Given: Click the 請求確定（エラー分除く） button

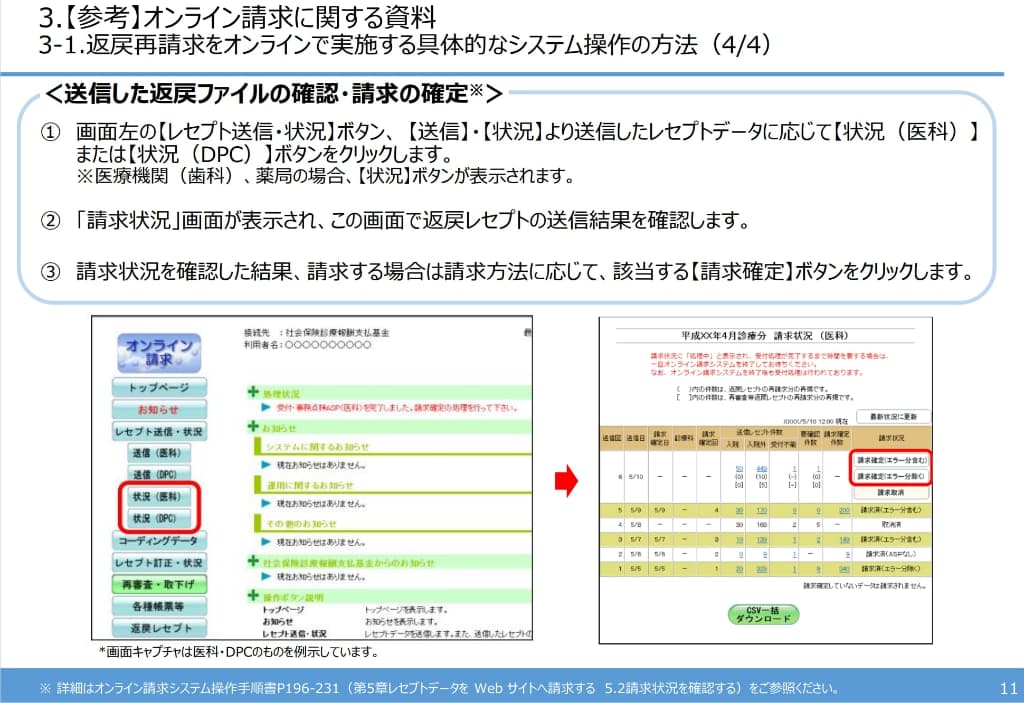Looking at the screenshot, I should pos(892,474).
